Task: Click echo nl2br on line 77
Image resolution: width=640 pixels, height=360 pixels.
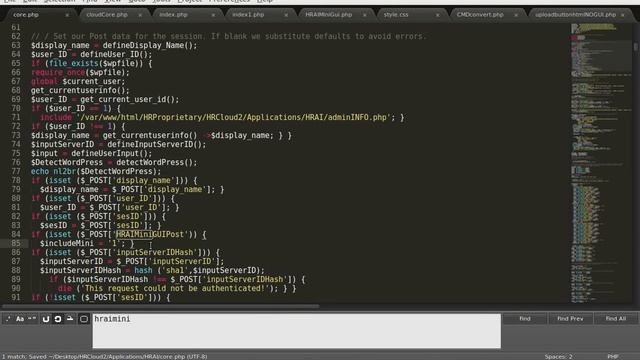Action: (53, 171)
